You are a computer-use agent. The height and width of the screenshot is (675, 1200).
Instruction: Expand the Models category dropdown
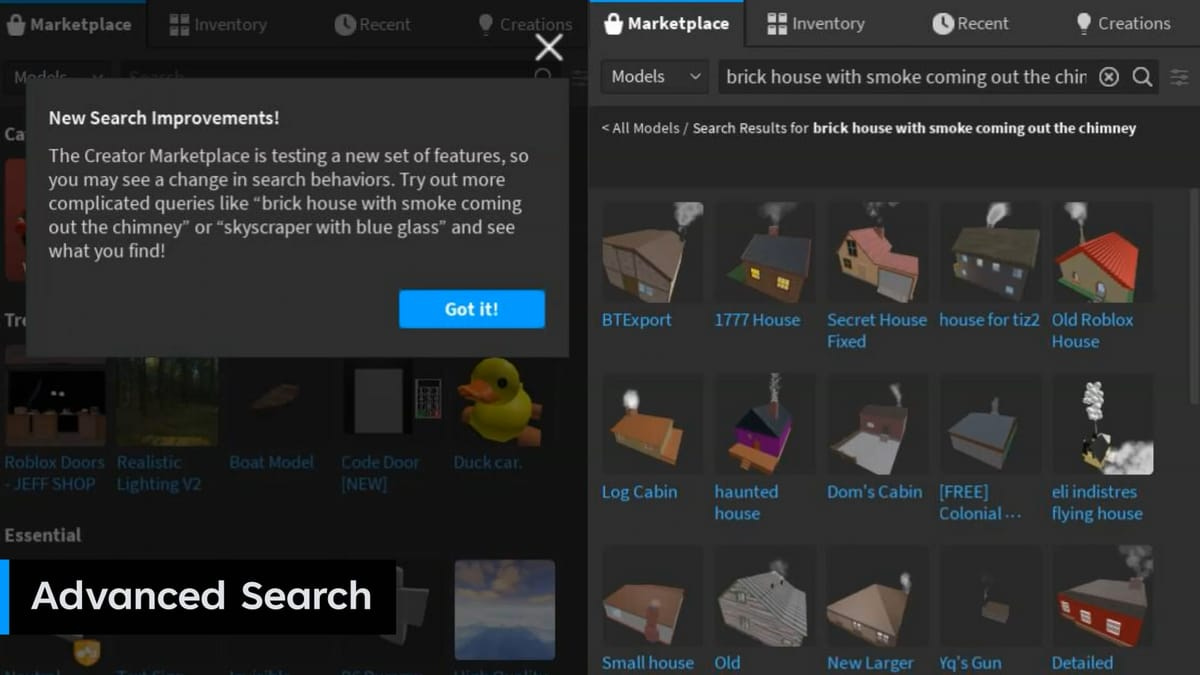[x=656, y=77]
